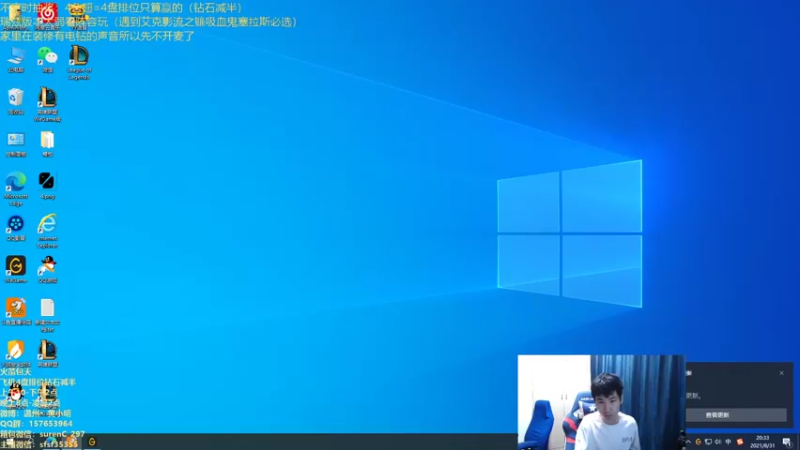The width and height of the screenshot is (800, 450).
Task: Switch the Chinese input mode indicator
Action: coord(728,442)
